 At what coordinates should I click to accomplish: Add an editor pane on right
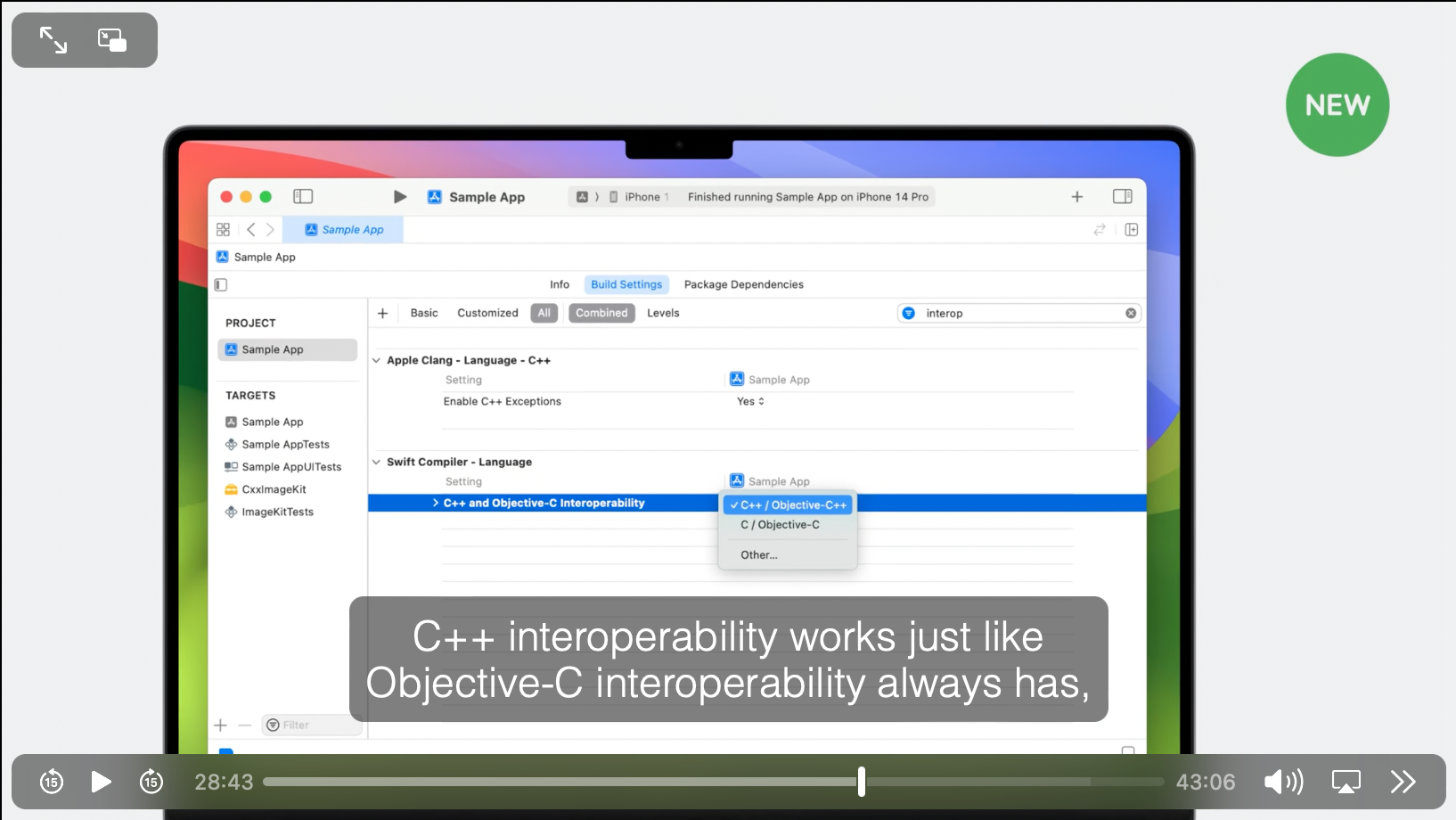[x=1132, y=229]
